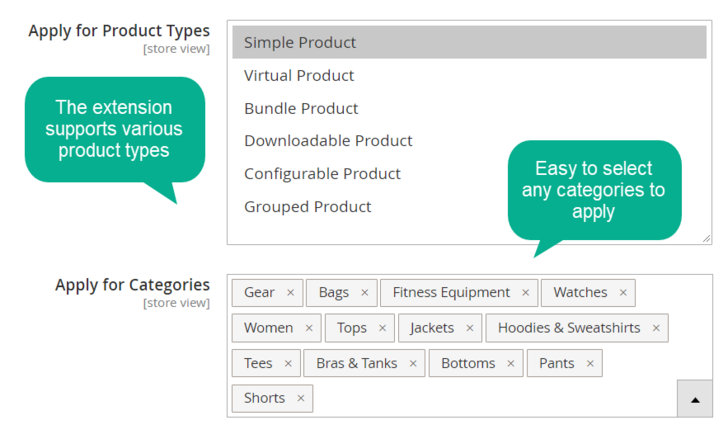
Task: Collapse the categories dropdown with arrow button
Action: pos(695,399)
